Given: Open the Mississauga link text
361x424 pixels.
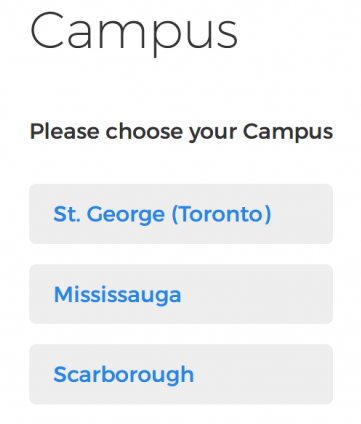Looking at the screenshot, I should [117, 295].
